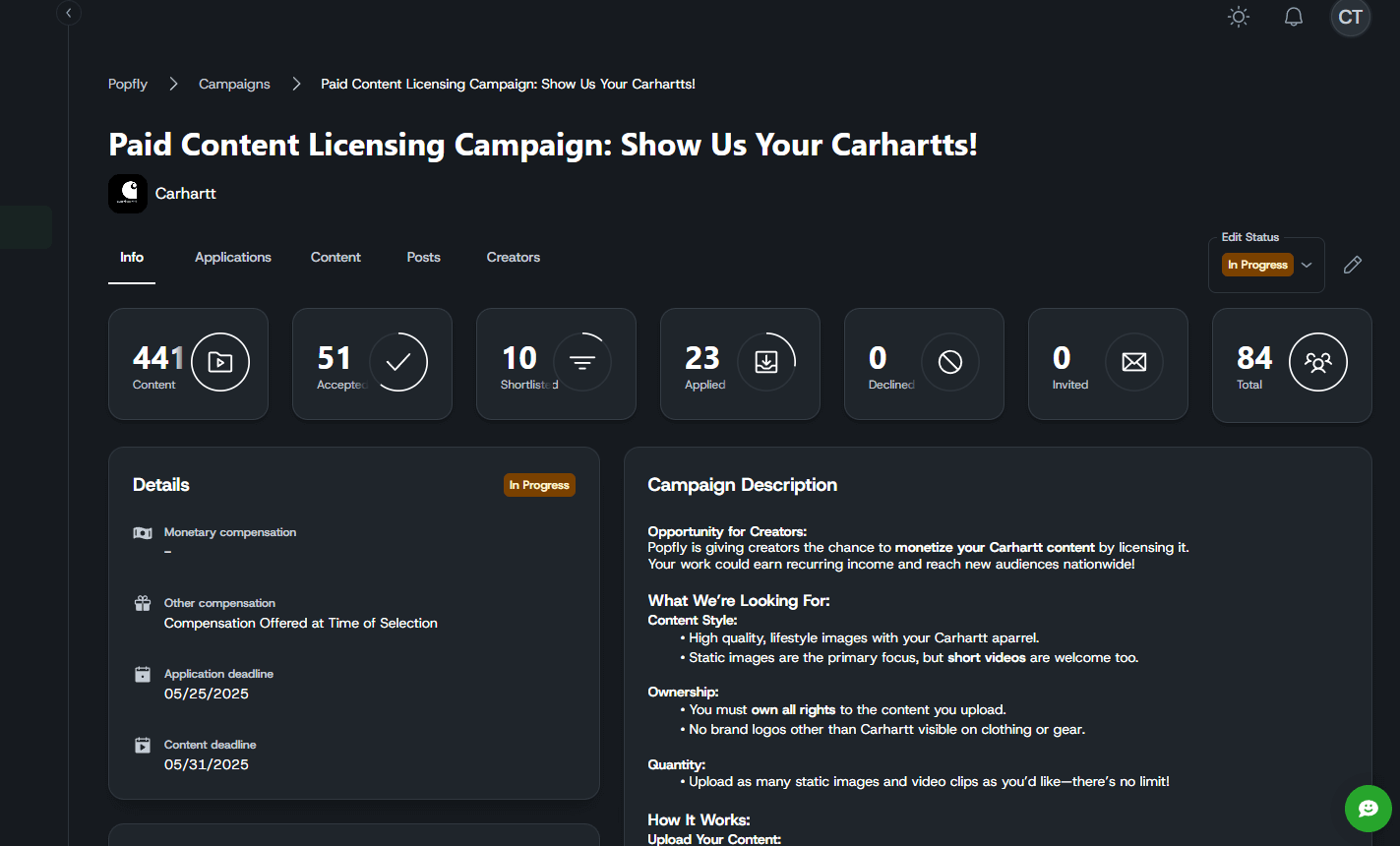This screenshot has width=1400, height=846.
Task: Expand the In Progress status chevron
Action: [1307, 265]
